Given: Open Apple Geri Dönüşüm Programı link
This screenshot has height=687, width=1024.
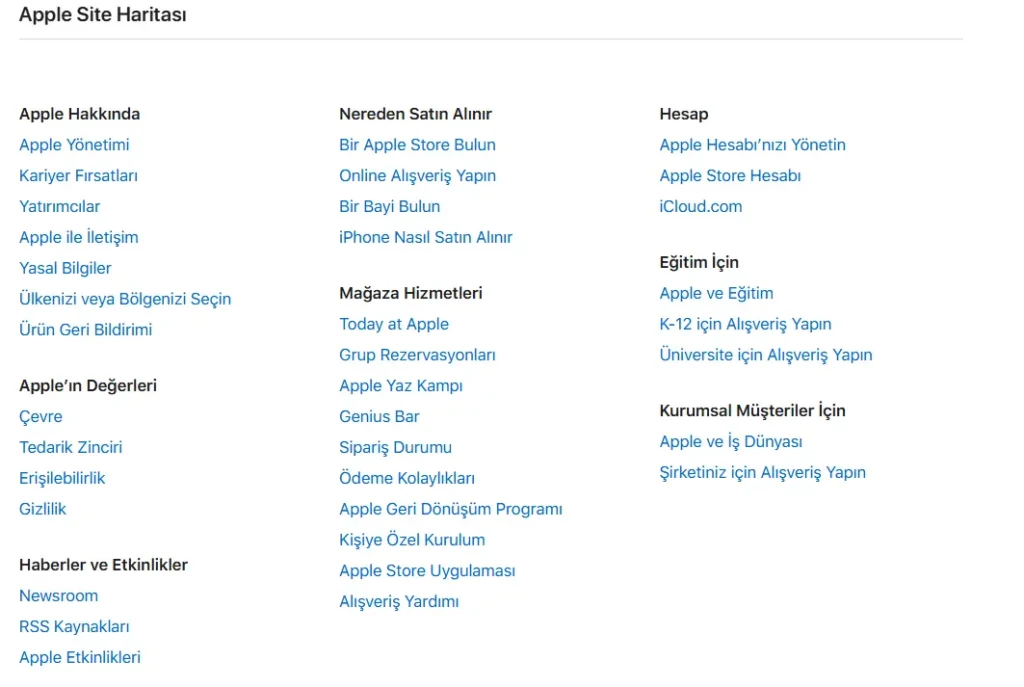Looking at the screenshot, I should [451, 509].
